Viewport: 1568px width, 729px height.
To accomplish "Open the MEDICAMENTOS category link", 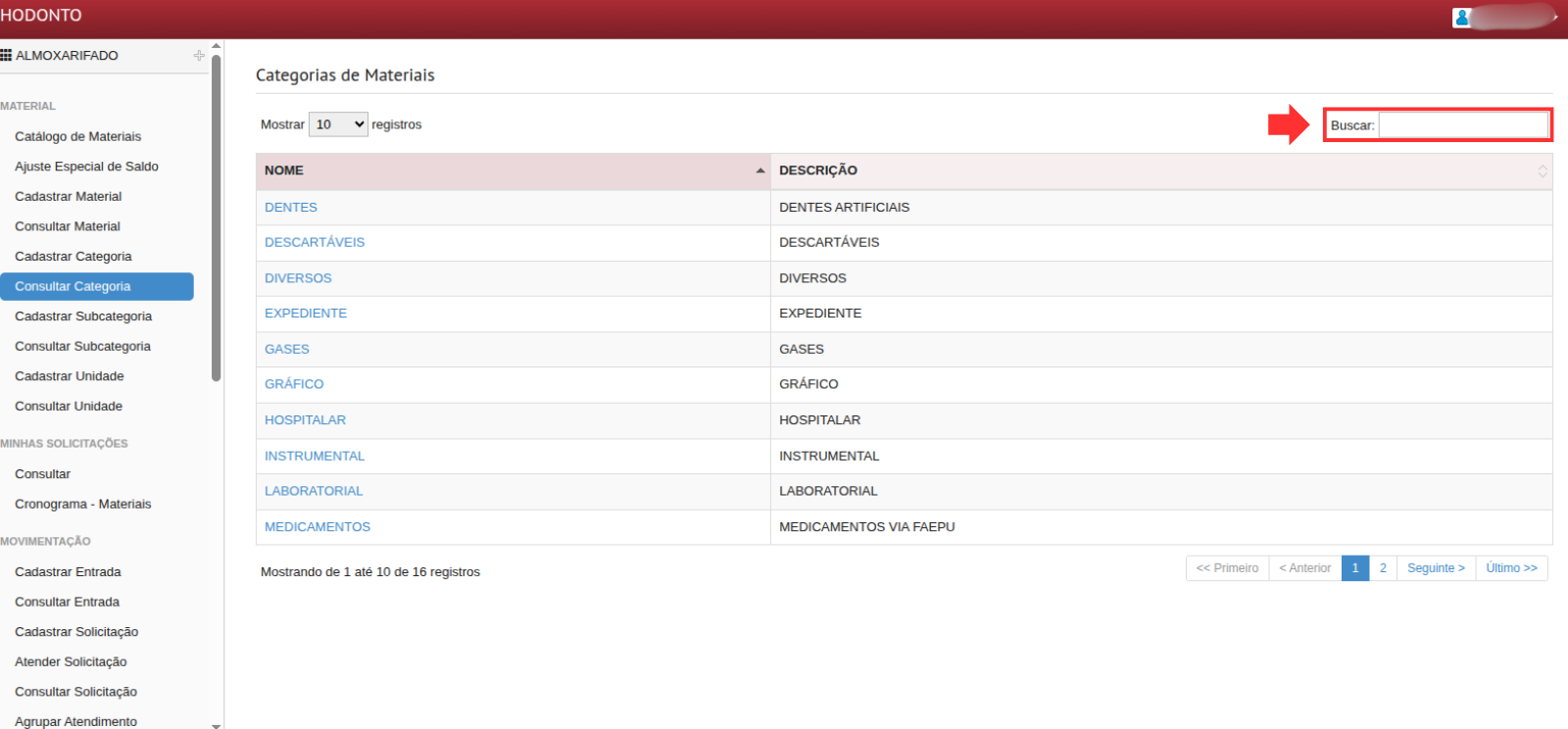I will point(318,527).
